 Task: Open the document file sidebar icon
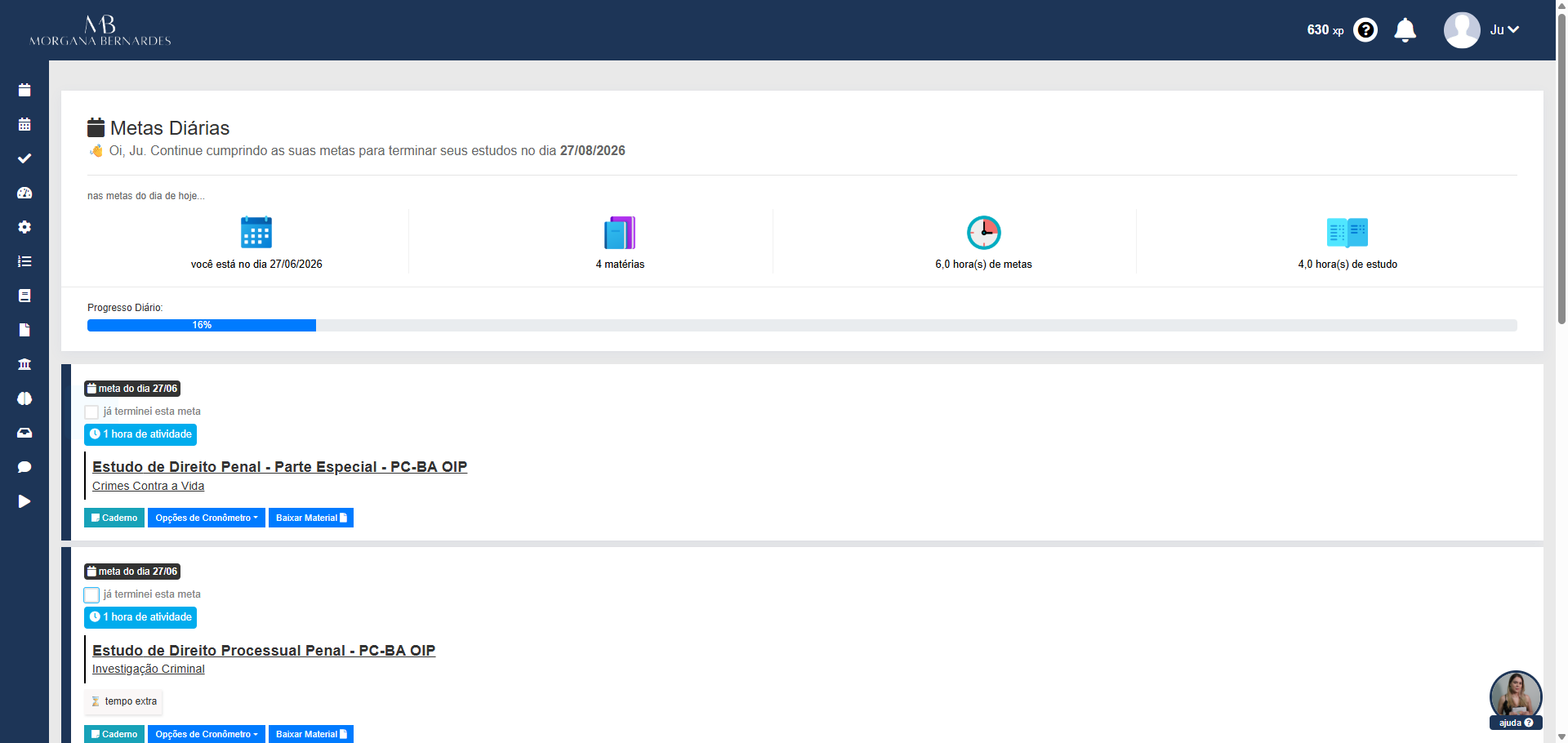[x=24, y=330]
